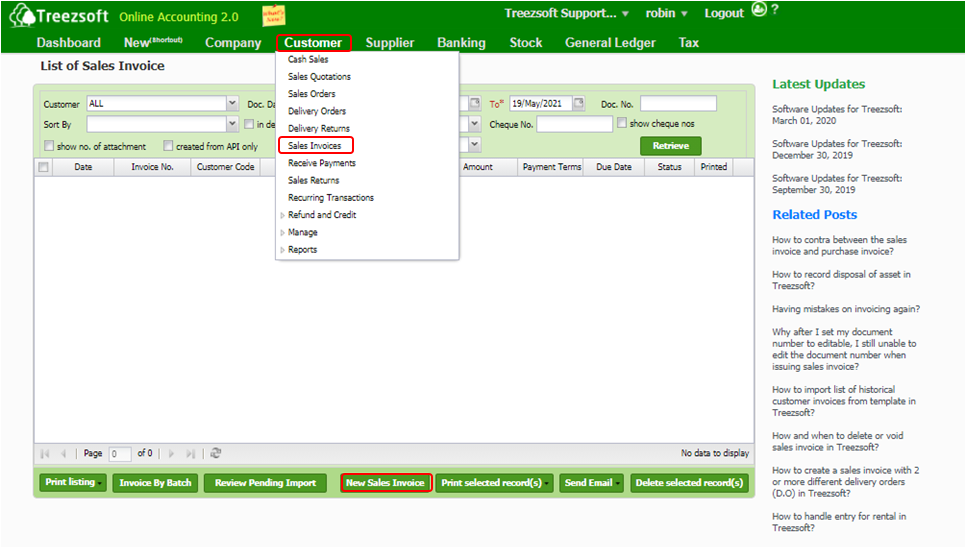967x547 pixels.
Task: Open the Customer ALL dropdown
Action: pyautogui.click(x=232, y=103)
